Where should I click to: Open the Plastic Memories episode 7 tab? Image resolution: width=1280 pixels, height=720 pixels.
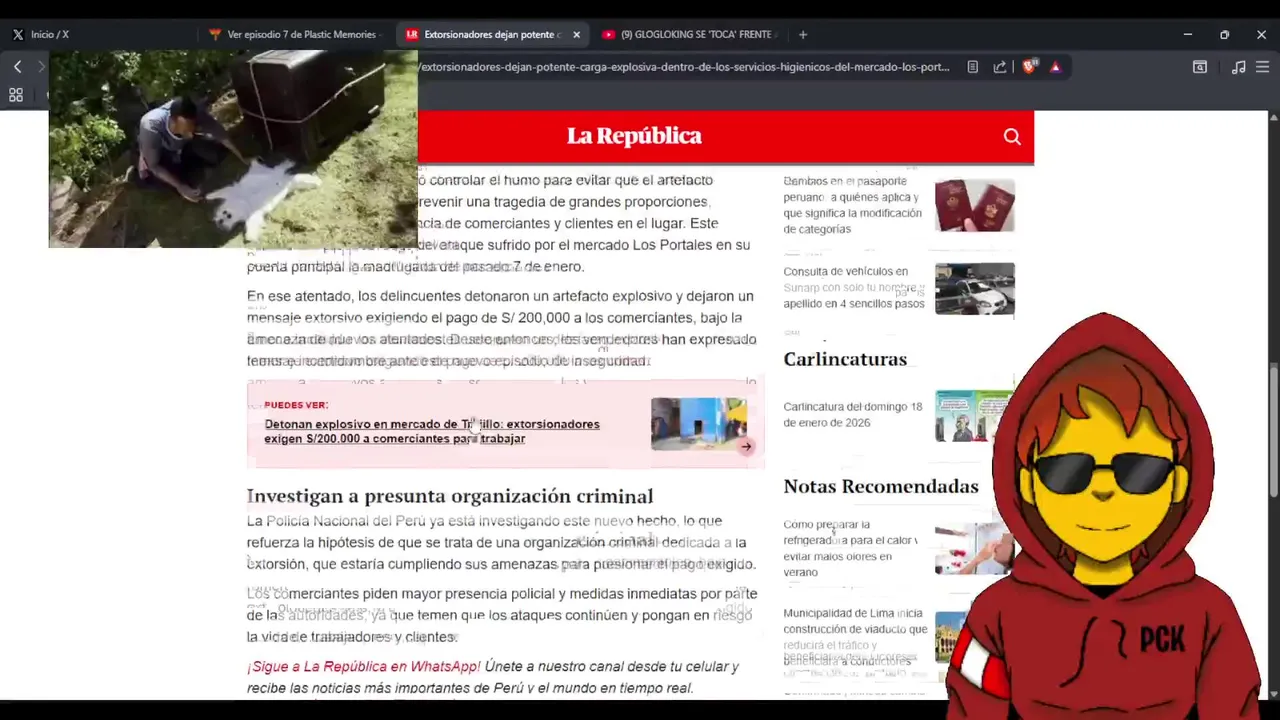pyautogui.click(x=294, y=34)
